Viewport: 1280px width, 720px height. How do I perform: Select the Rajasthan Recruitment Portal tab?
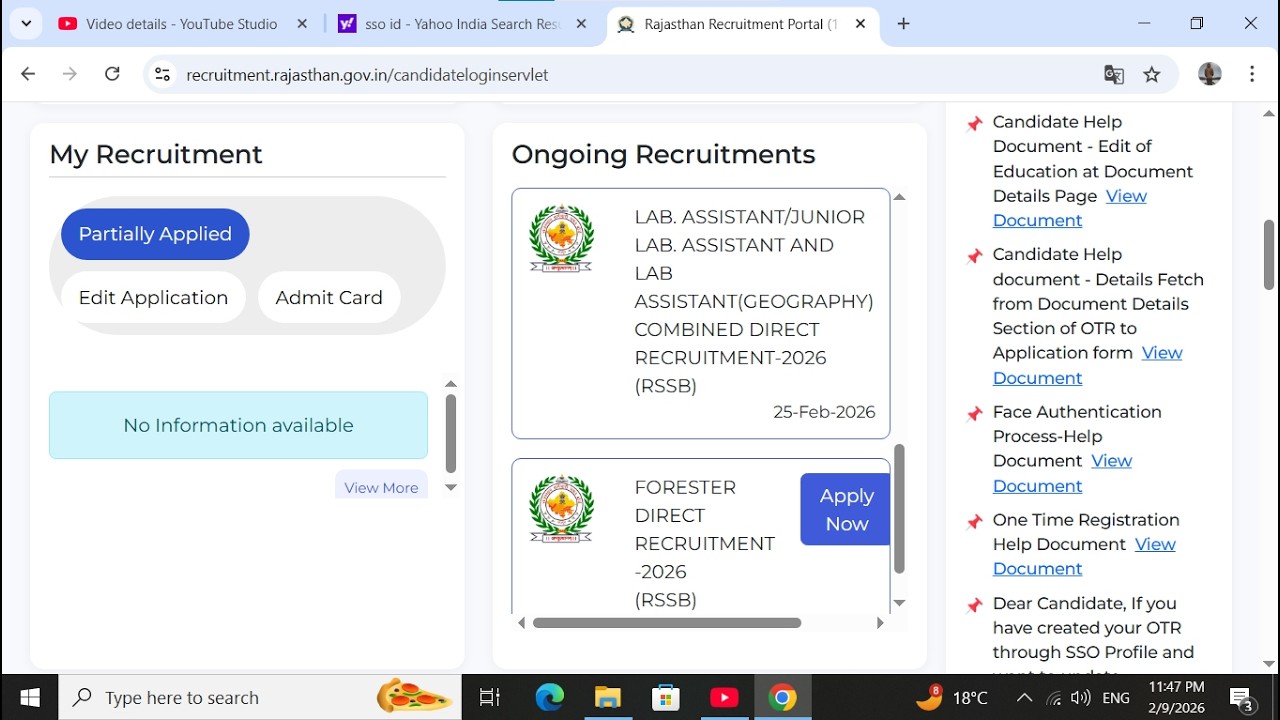click(x=741, y=24)
